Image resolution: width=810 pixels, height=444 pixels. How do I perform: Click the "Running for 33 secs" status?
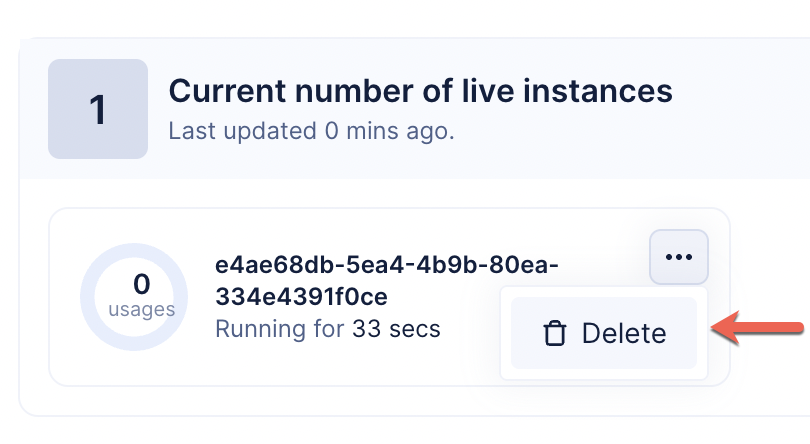click(x=327, y=329)
